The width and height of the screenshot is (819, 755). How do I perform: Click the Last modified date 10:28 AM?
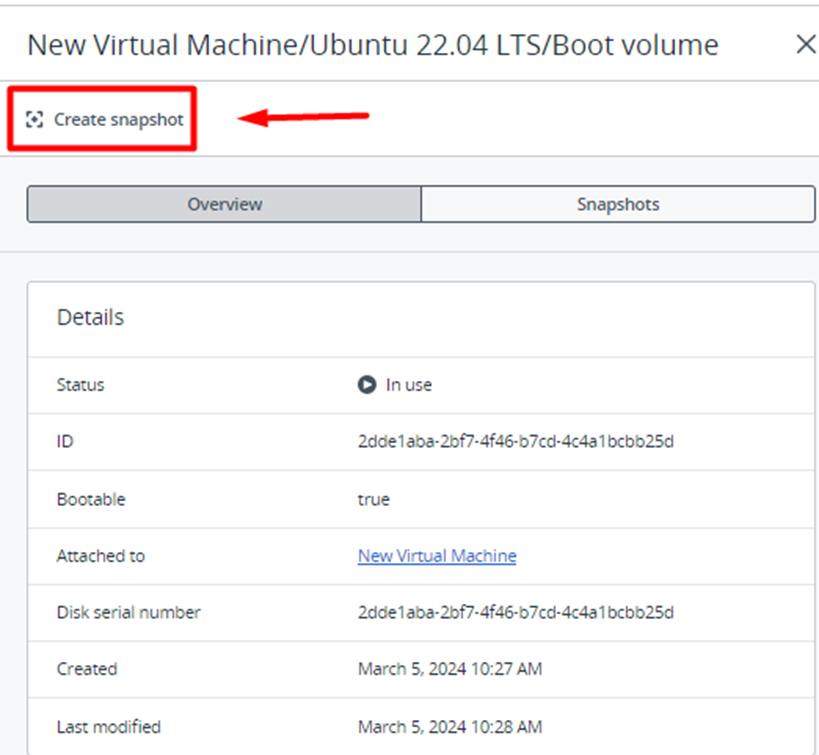click(x=450, y=727)
